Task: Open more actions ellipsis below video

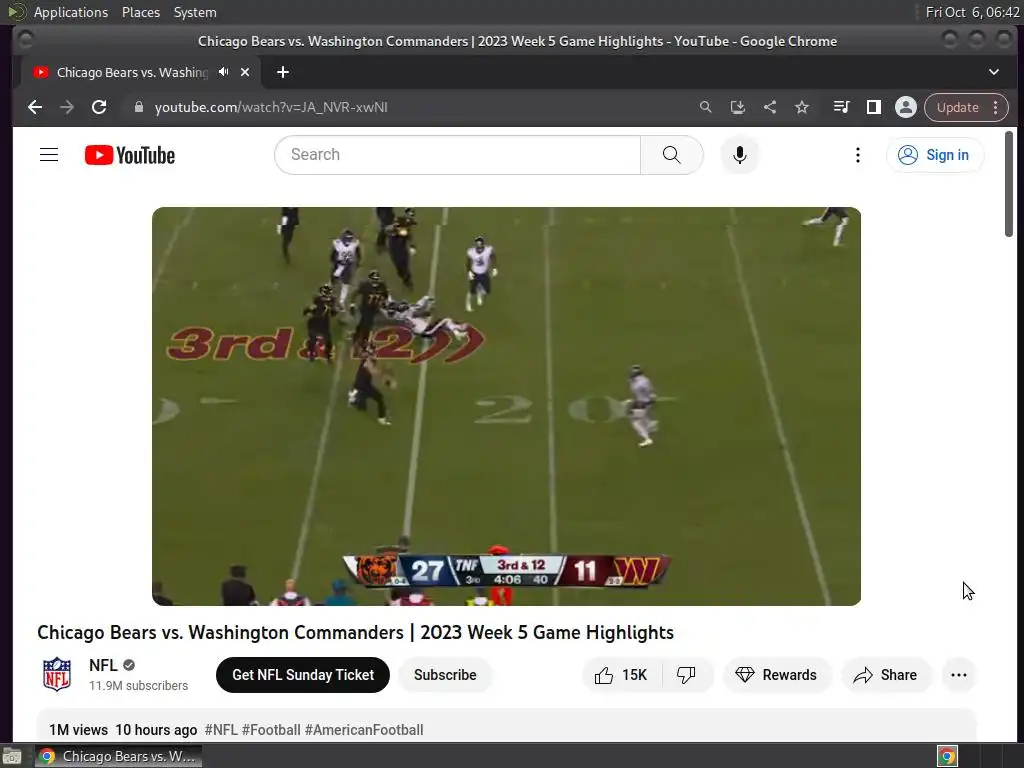Action: [x=959, y=675]
